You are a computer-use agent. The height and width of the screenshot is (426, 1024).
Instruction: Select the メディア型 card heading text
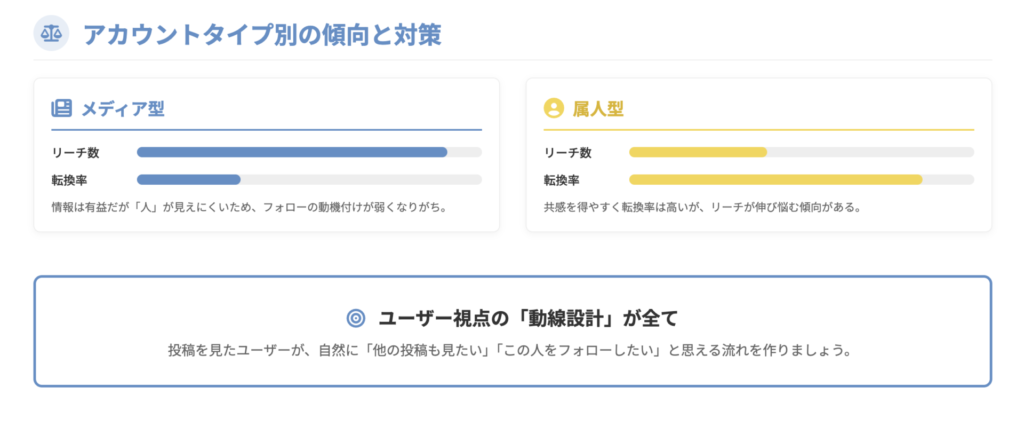click(123, 108)
